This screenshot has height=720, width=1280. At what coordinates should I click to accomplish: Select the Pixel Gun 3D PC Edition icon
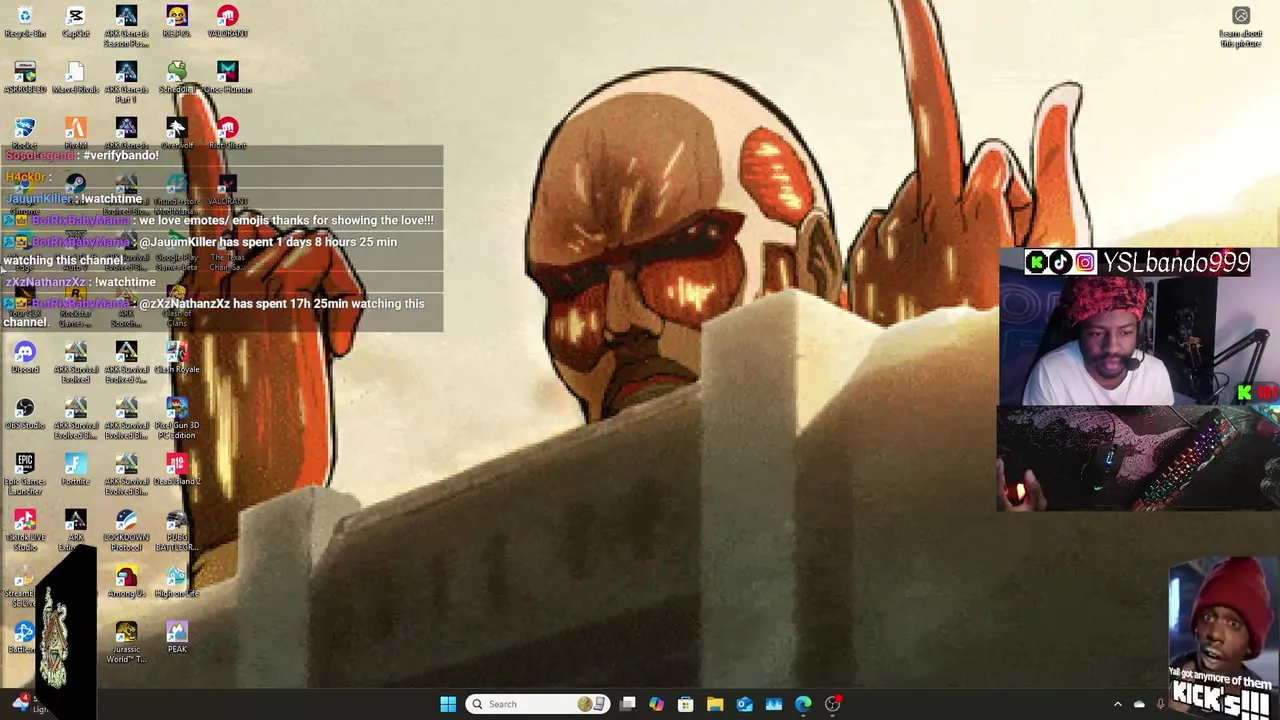click(177, 418)
